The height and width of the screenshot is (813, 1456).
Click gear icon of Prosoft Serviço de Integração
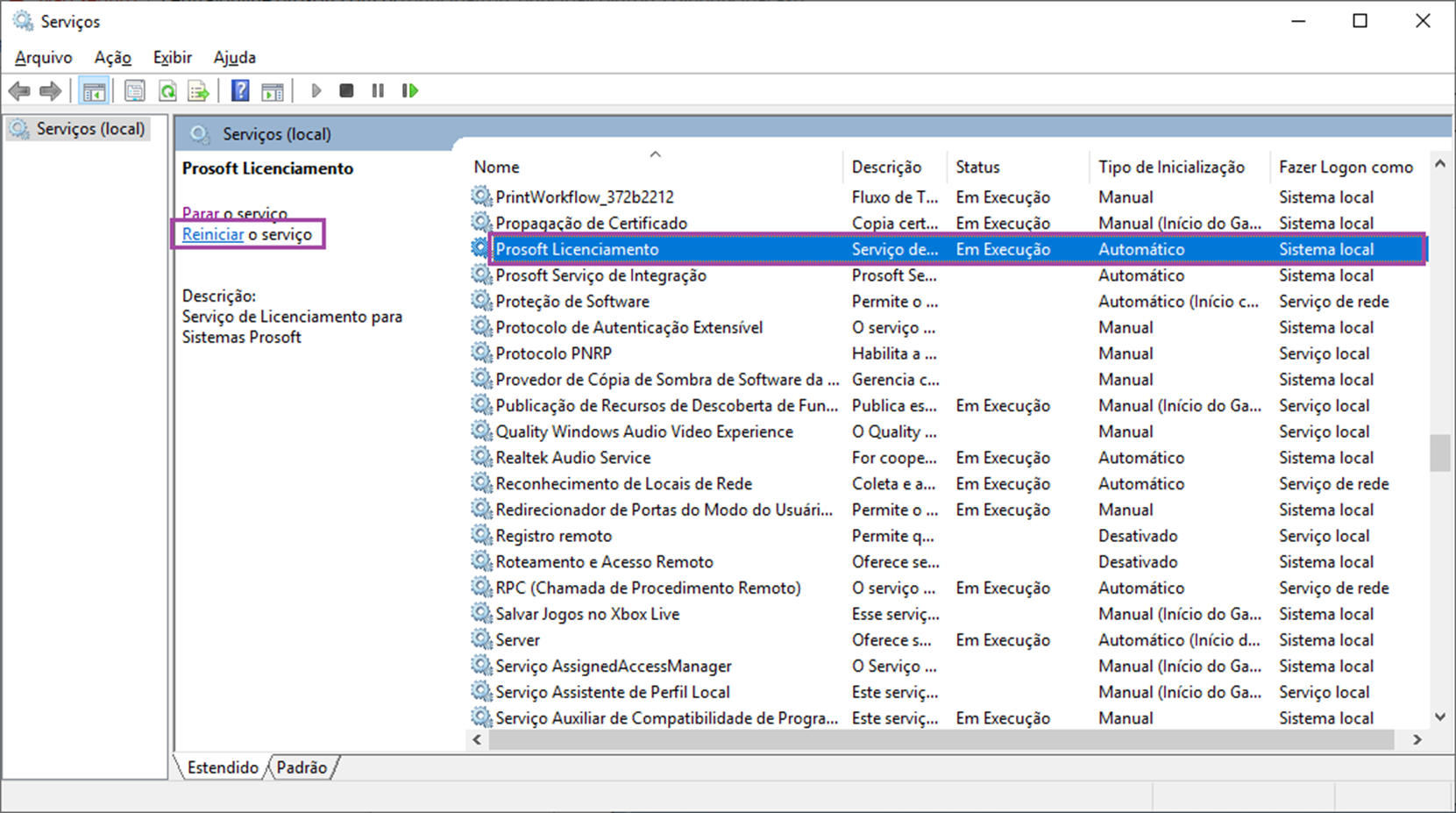pos(481,275)
